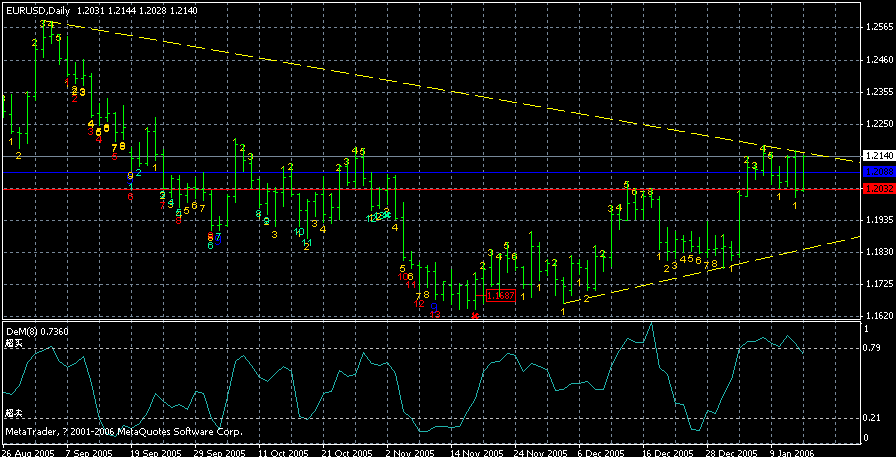The width and height of the screenshot is (896, 457).
Task: Click the 14 Nov 2005 date label
Action: [x=474, y=451]
